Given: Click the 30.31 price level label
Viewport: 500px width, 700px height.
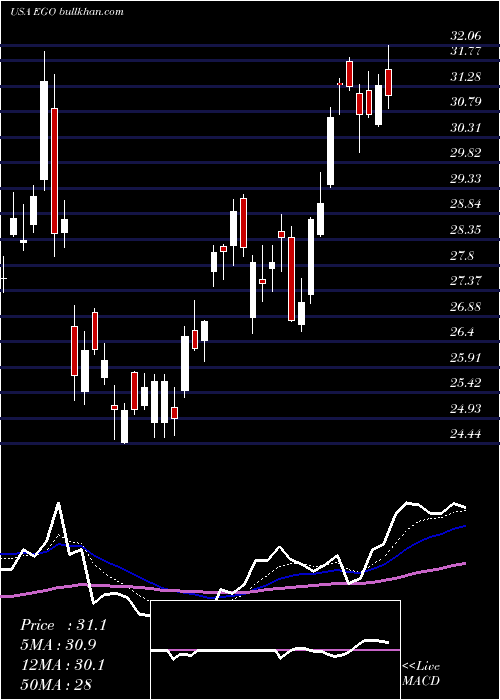Looking at the screenshot, I should tap(465, 128).
